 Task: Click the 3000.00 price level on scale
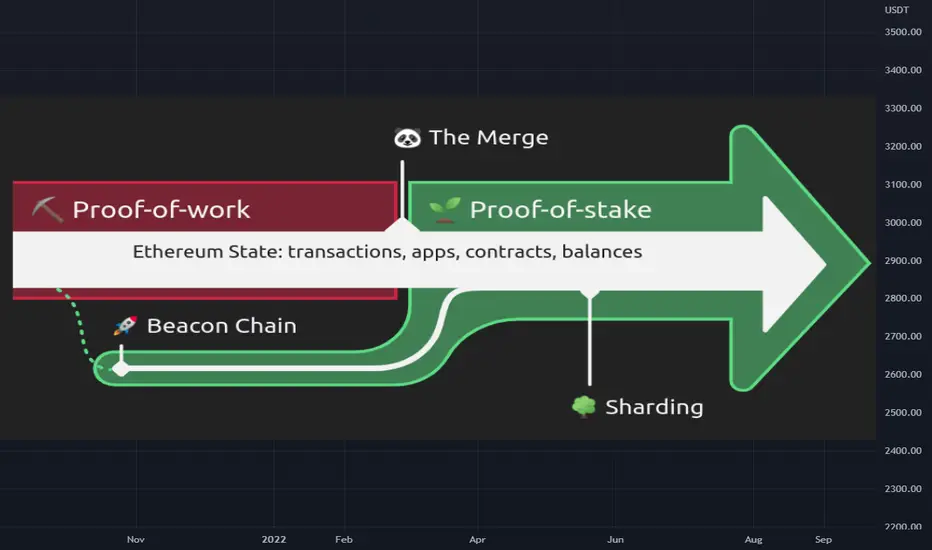click(x=903, y=222)
